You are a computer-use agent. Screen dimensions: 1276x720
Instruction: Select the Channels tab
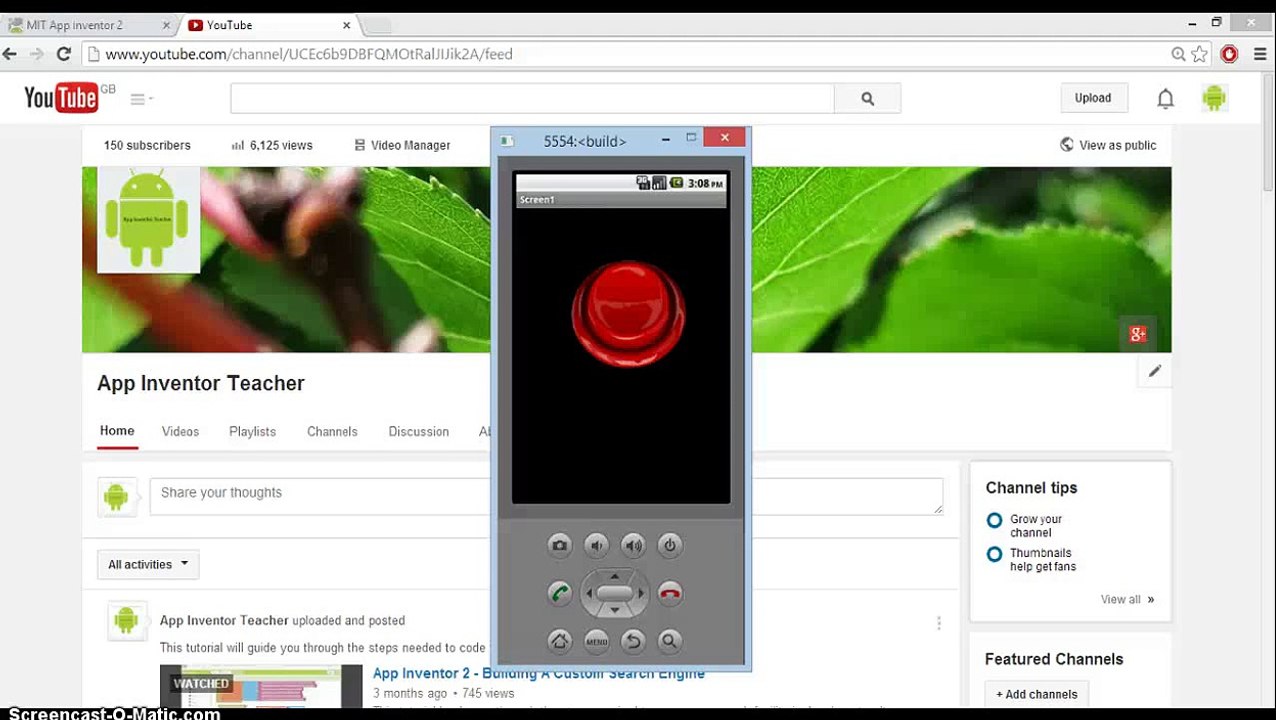tap(332, 431)
